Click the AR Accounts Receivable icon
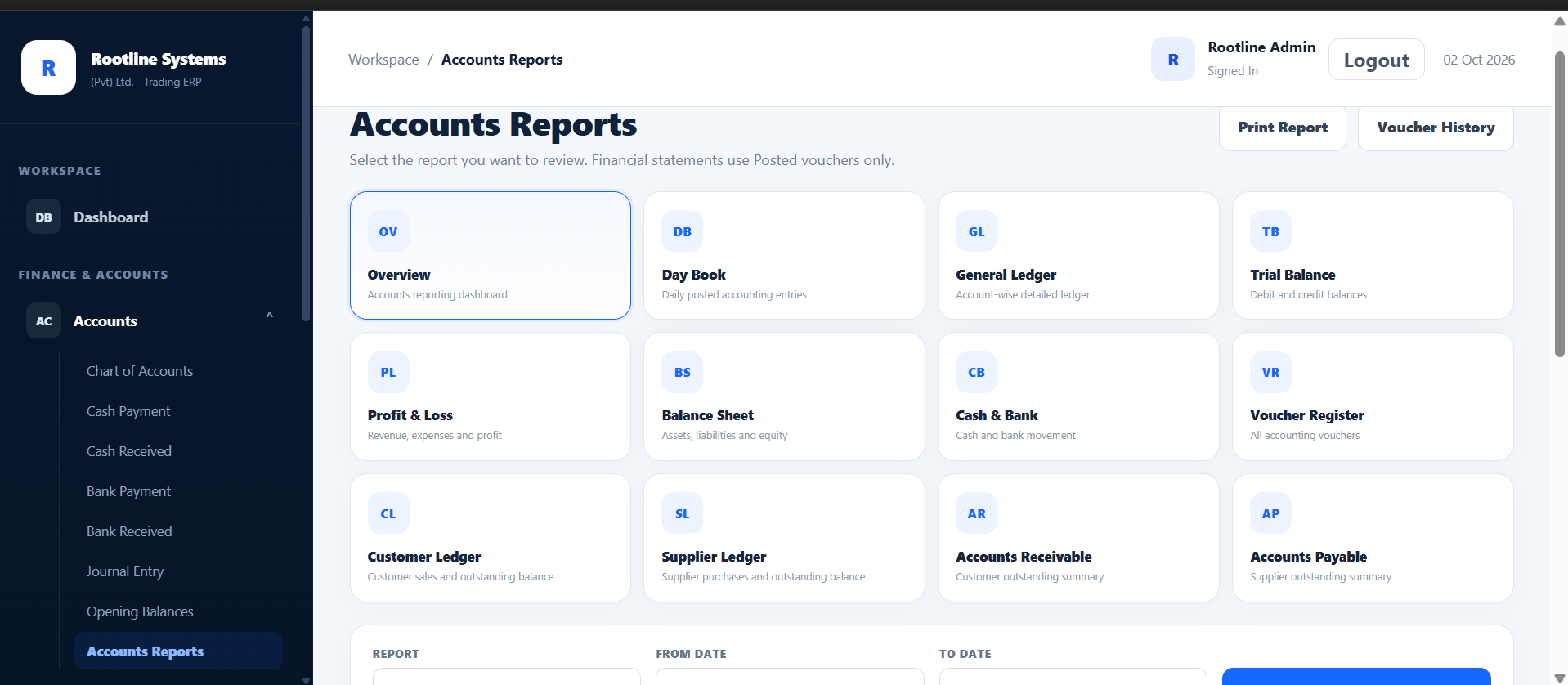1568x685 pixels. (977, 513)
